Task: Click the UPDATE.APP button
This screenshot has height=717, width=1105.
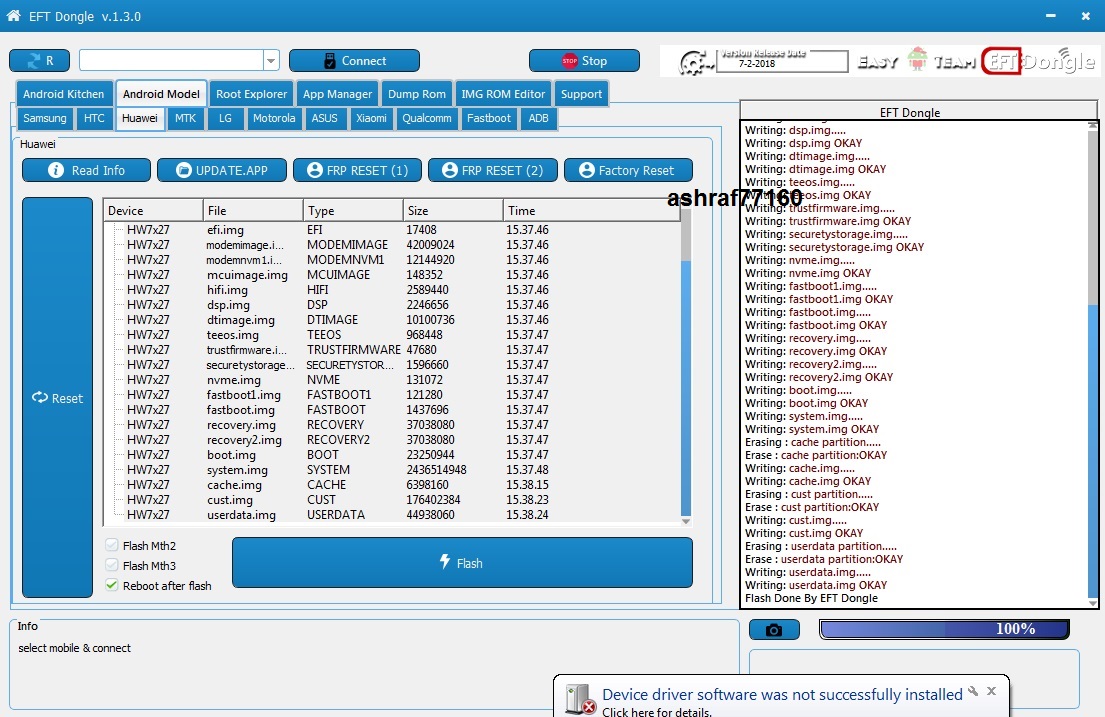Action: (222, 171)
